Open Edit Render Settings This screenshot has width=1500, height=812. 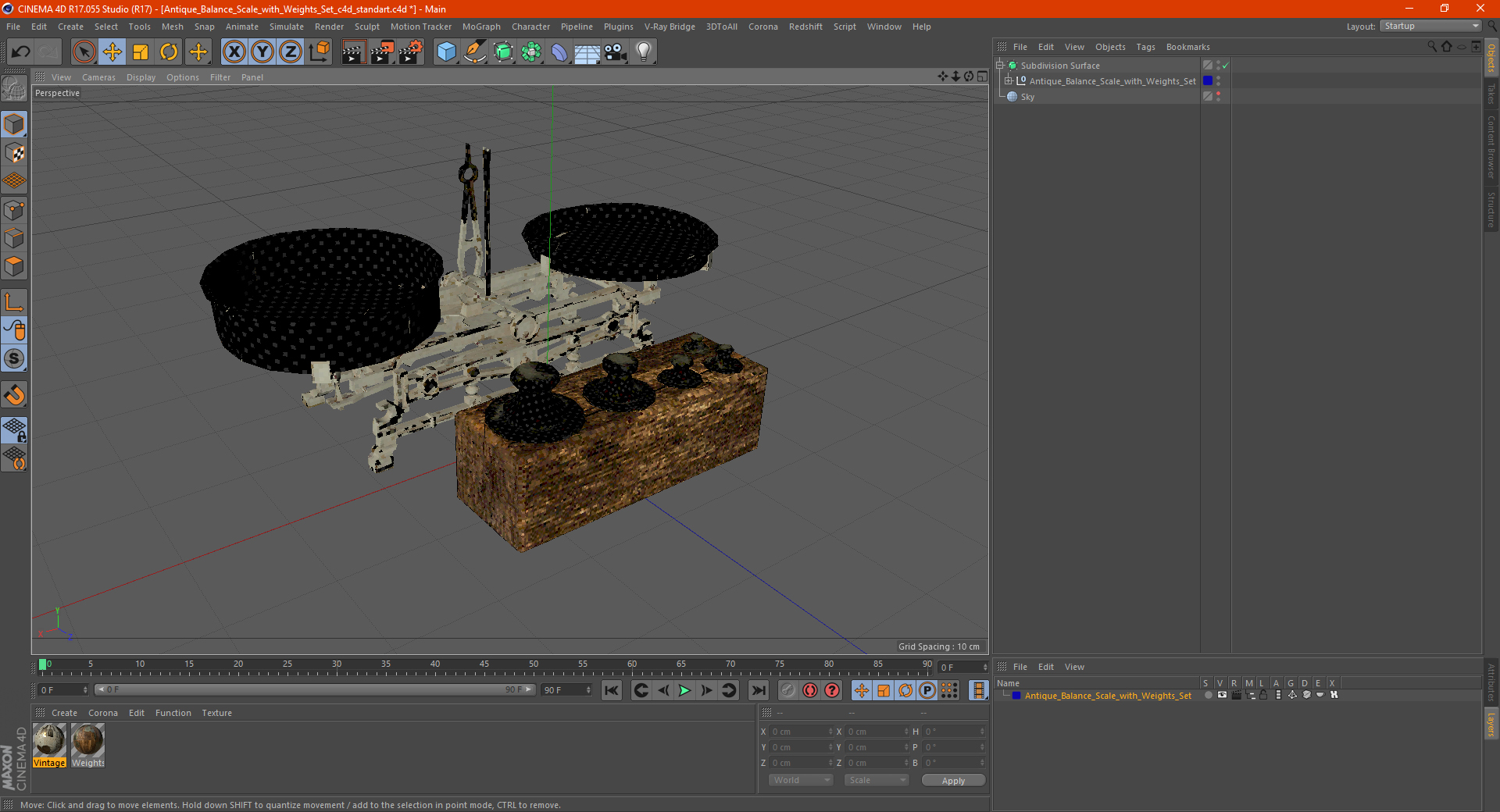click(411, 52)
